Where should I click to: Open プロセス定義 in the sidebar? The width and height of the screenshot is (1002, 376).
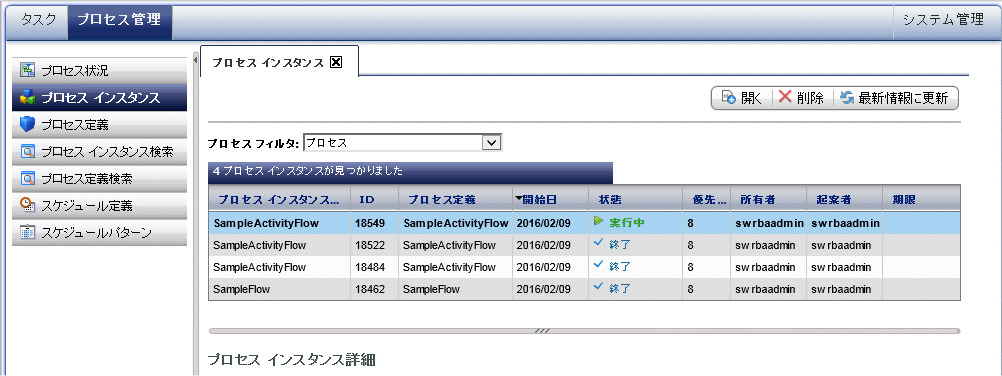tap(100, 125)
